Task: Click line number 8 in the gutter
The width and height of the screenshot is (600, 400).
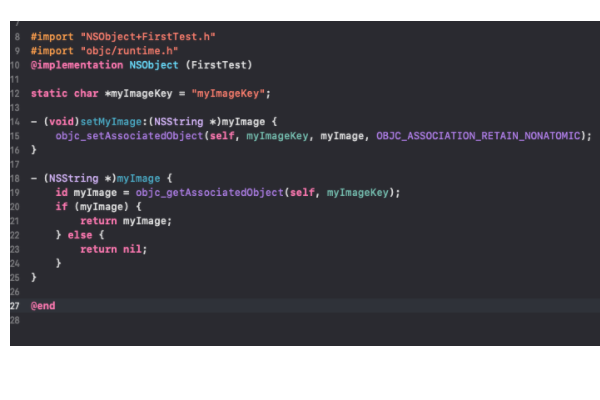Action: tap(17, 36)
